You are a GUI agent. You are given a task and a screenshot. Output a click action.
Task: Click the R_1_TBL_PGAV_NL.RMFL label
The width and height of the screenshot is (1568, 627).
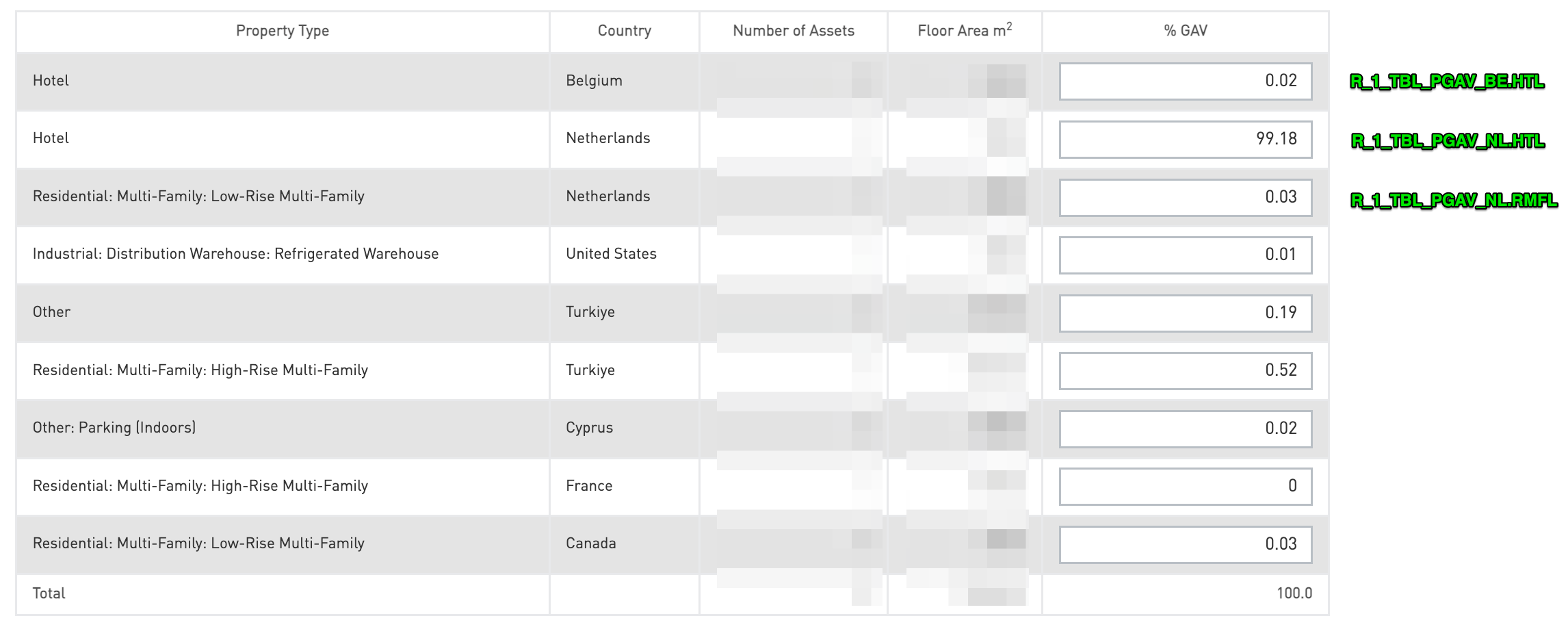[1454, 201]
